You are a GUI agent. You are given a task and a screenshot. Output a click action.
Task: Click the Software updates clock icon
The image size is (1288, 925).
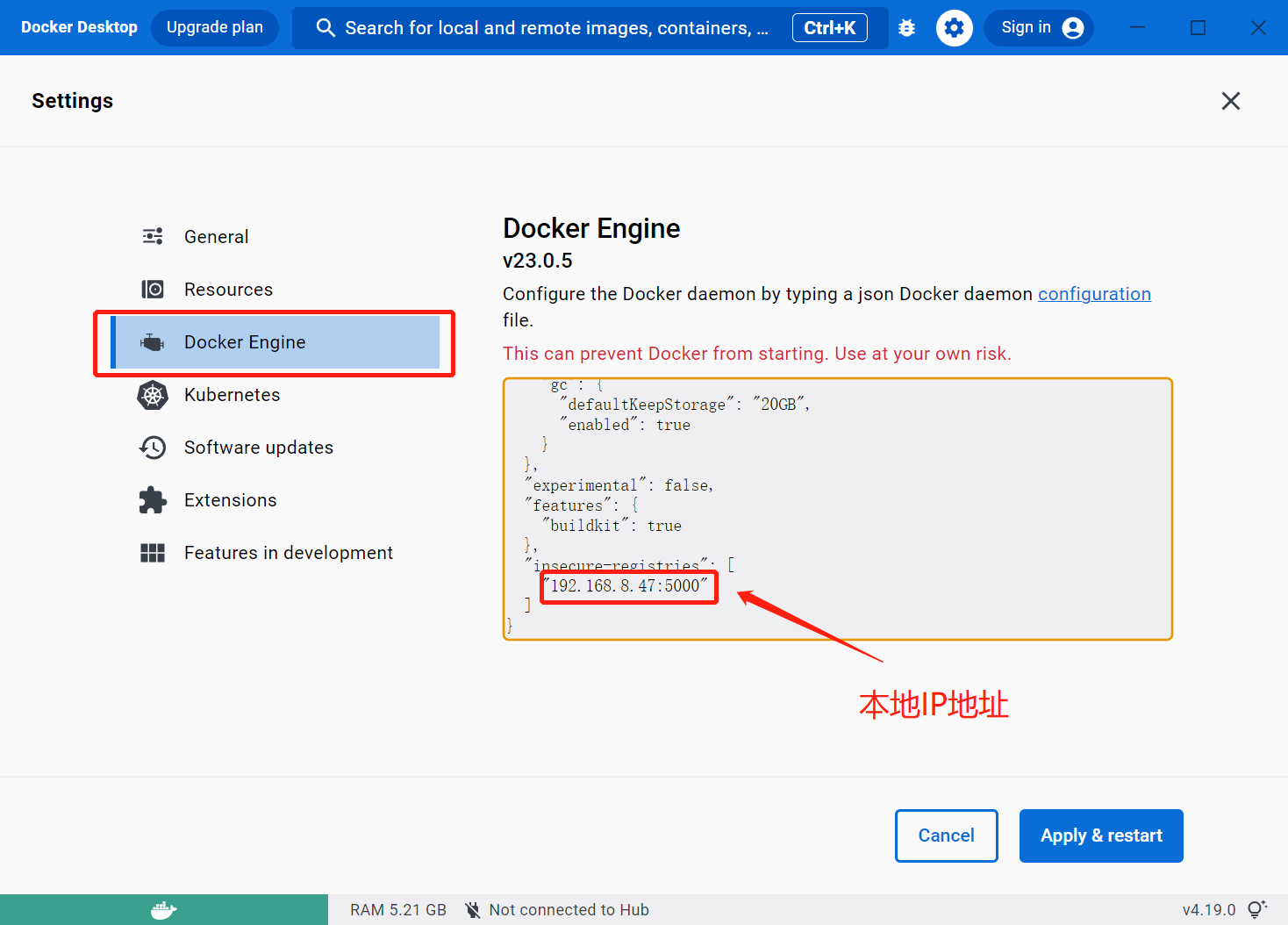point(153,448)
